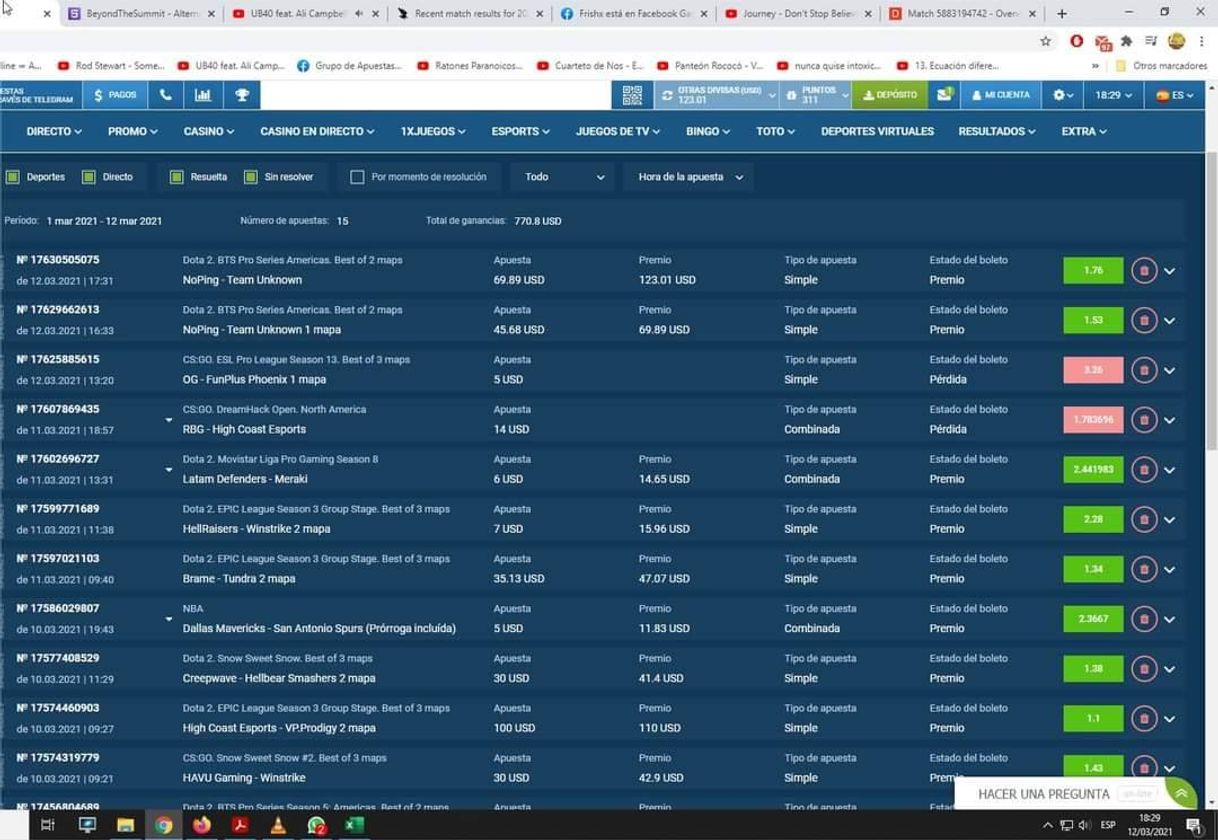Open the statistics bar chart icon
Viewport: 1218px width, 840px height.
coord(203,95)
